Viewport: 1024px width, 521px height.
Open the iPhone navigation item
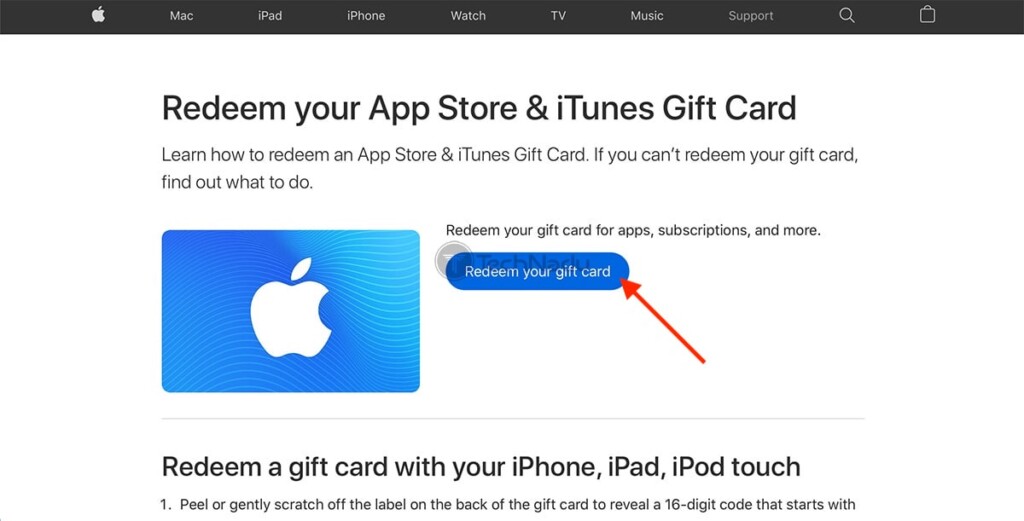click(x=366, y=16)
